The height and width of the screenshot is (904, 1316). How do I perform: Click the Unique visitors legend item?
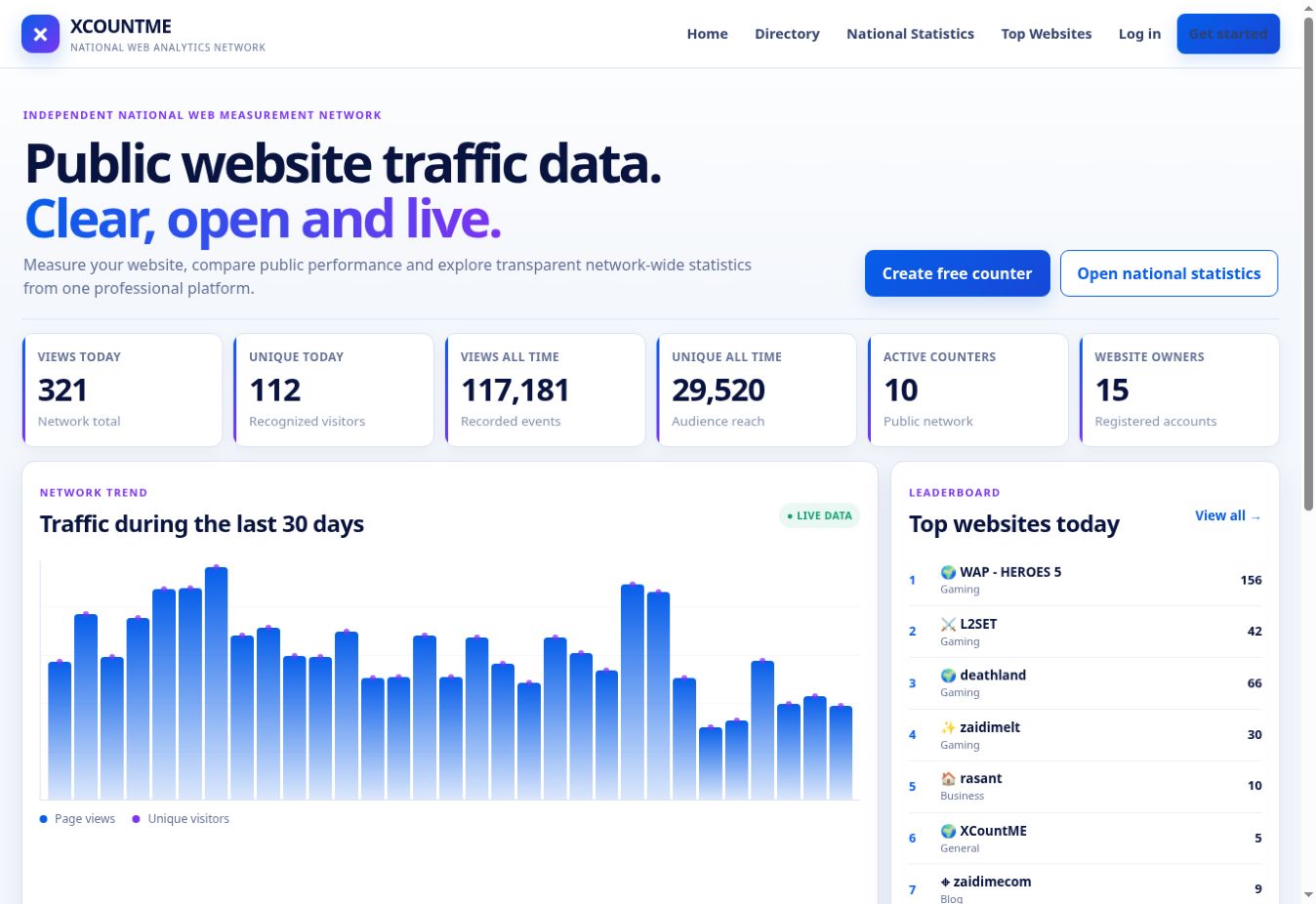pyautogui.click(x=181, y=819)
